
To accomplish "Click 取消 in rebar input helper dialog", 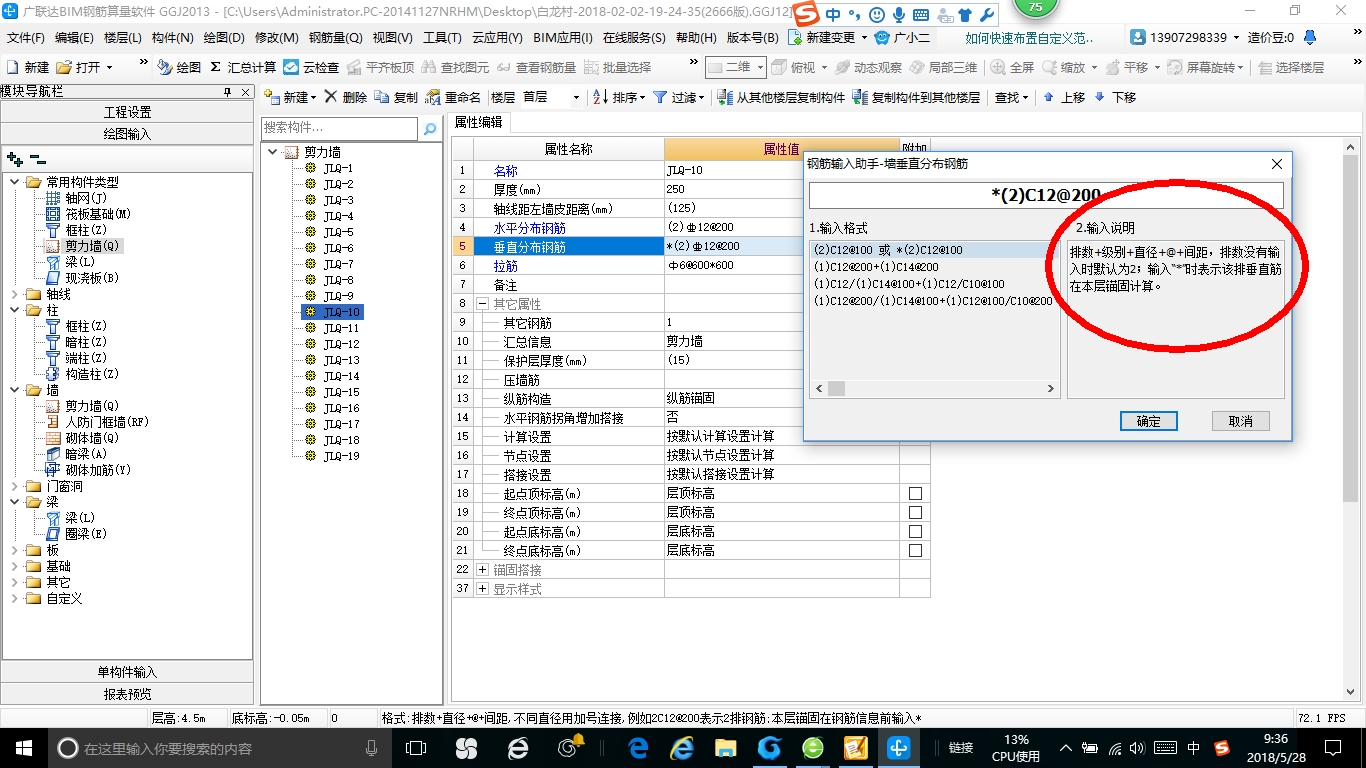I will 1240,421.
